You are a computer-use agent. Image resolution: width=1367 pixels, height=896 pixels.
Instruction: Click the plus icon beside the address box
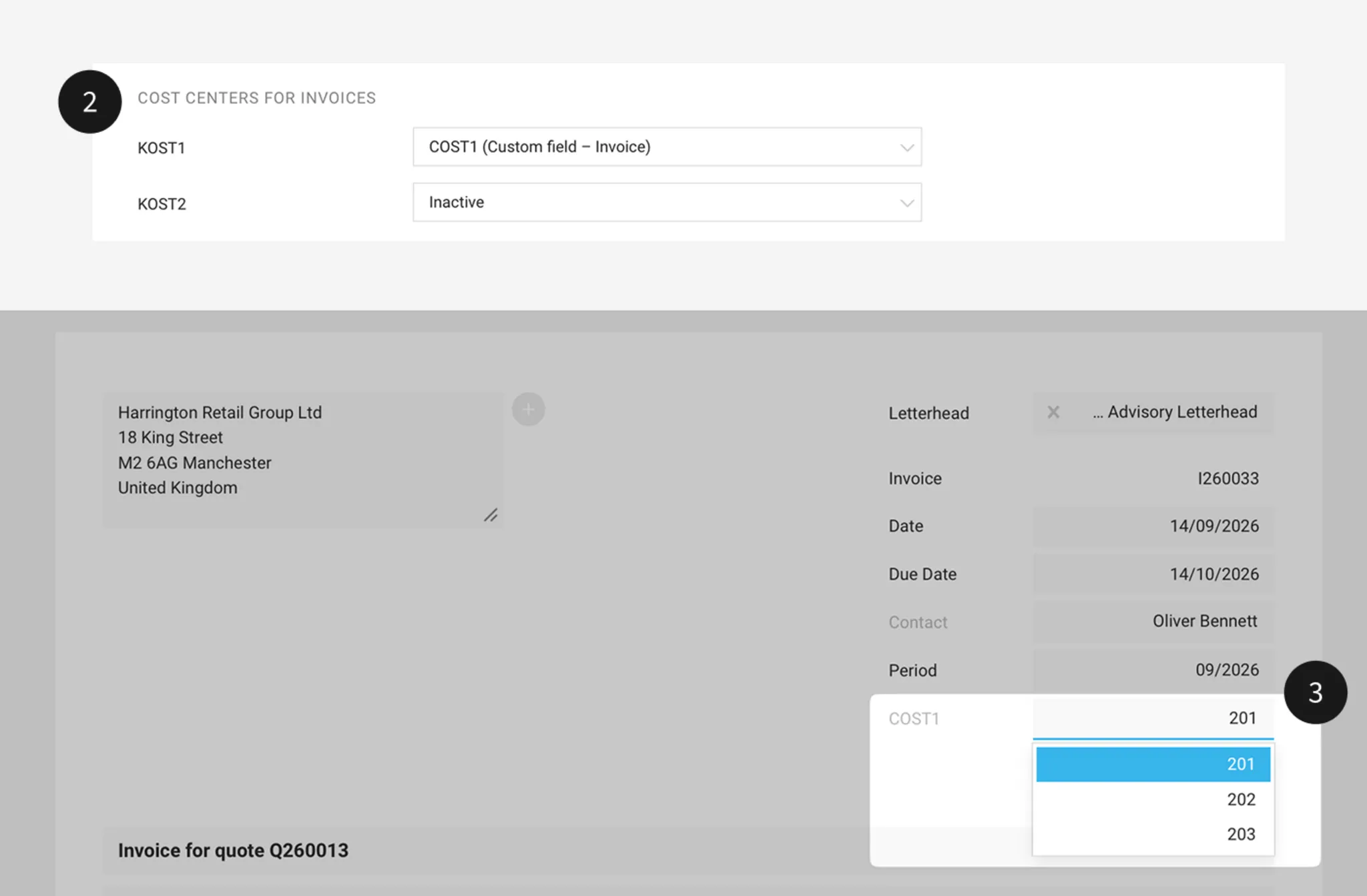click(x=529, y=409)
